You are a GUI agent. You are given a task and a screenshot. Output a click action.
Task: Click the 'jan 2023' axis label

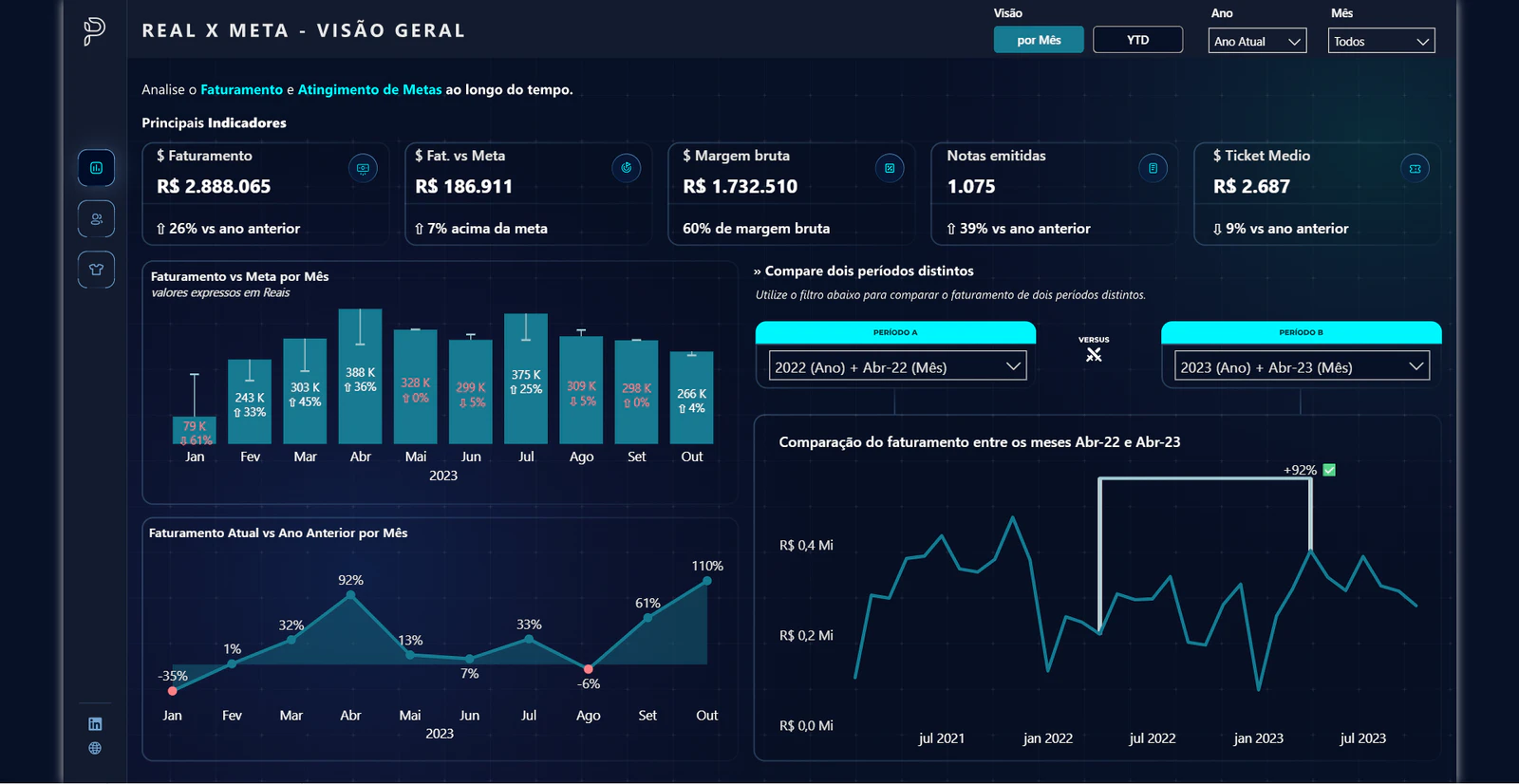pos(1259,737)
